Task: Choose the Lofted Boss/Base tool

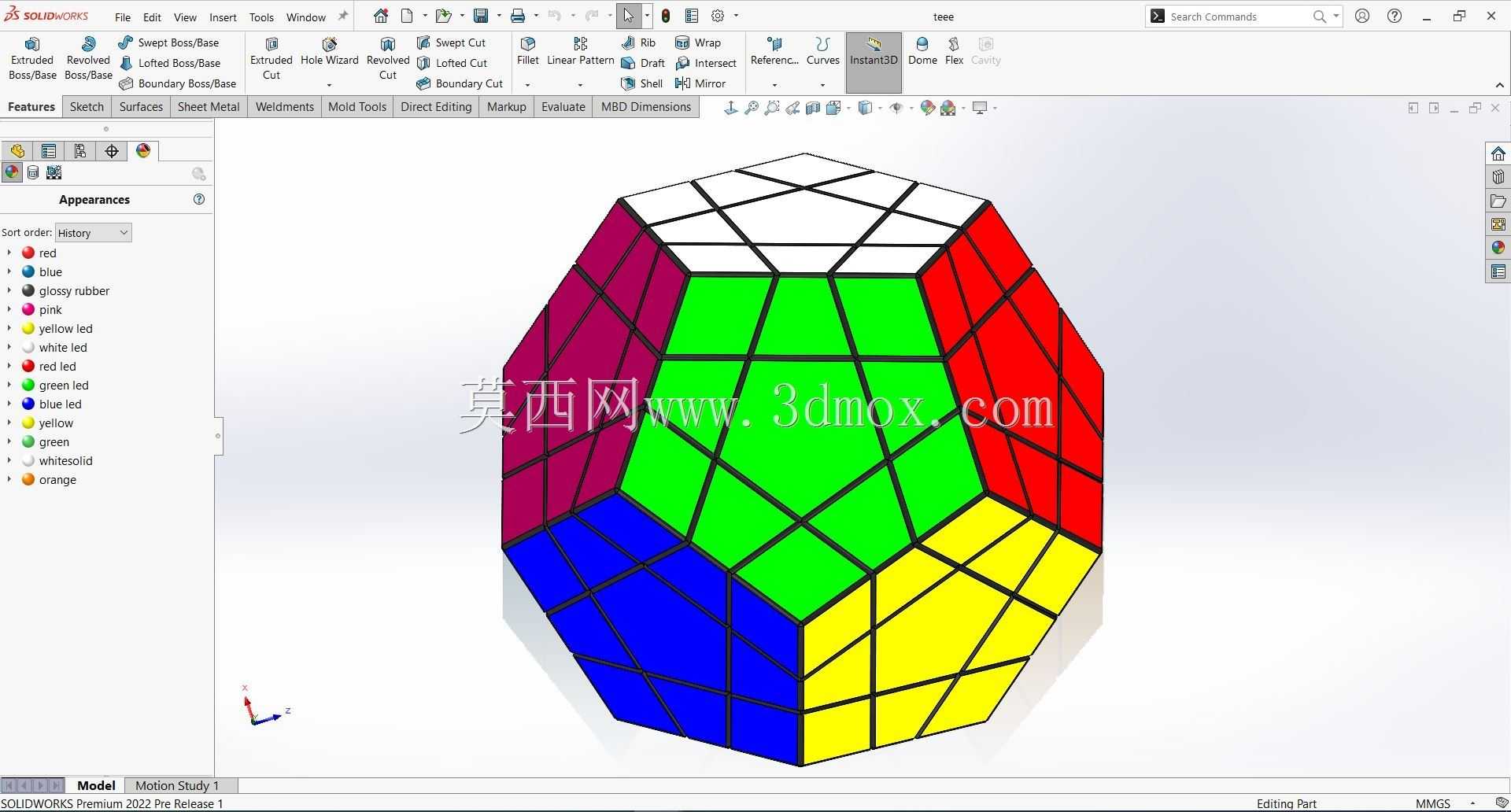Action: tap(169, 63)
